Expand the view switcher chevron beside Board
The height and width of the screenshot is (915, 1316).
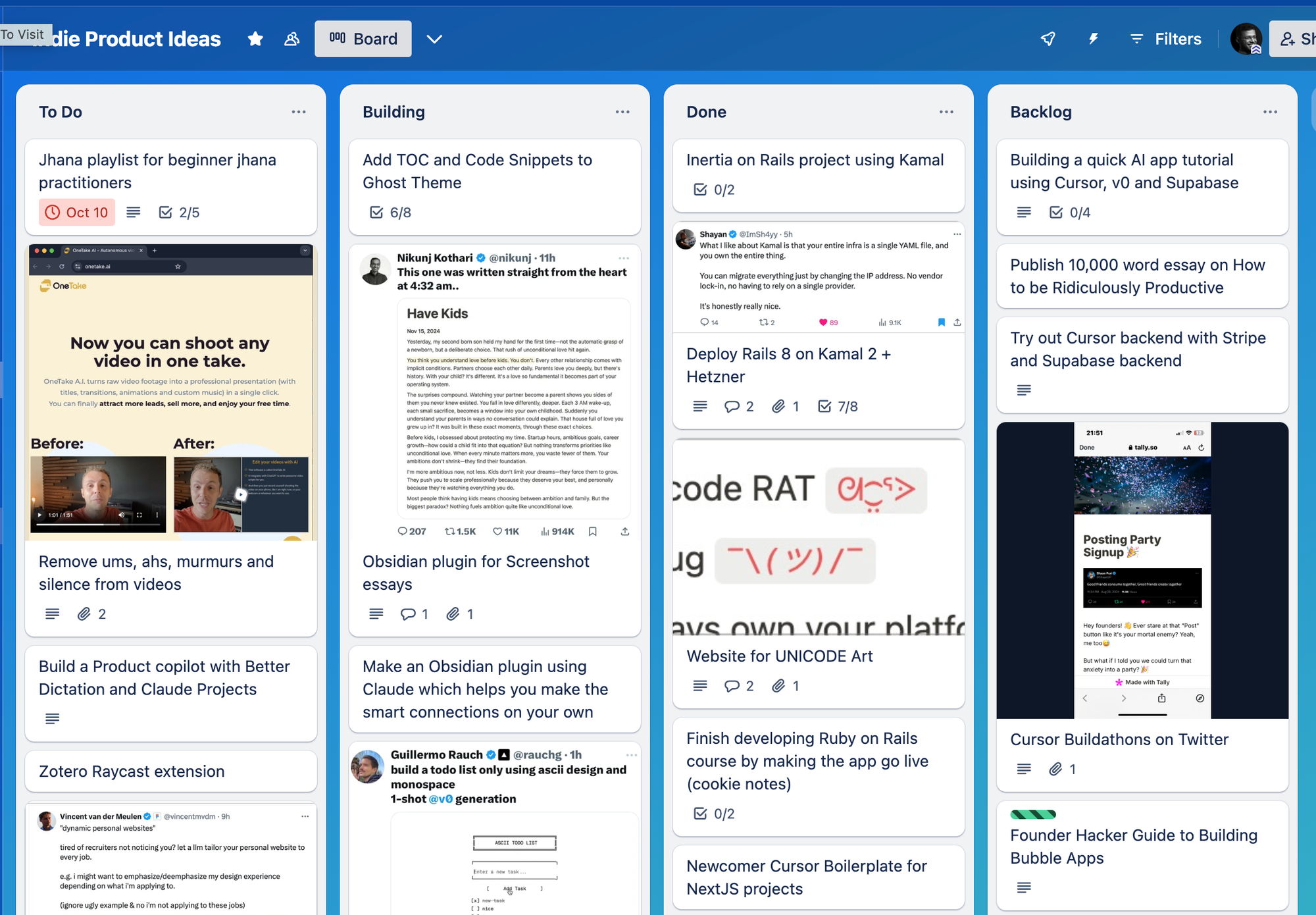pos(434,39)
